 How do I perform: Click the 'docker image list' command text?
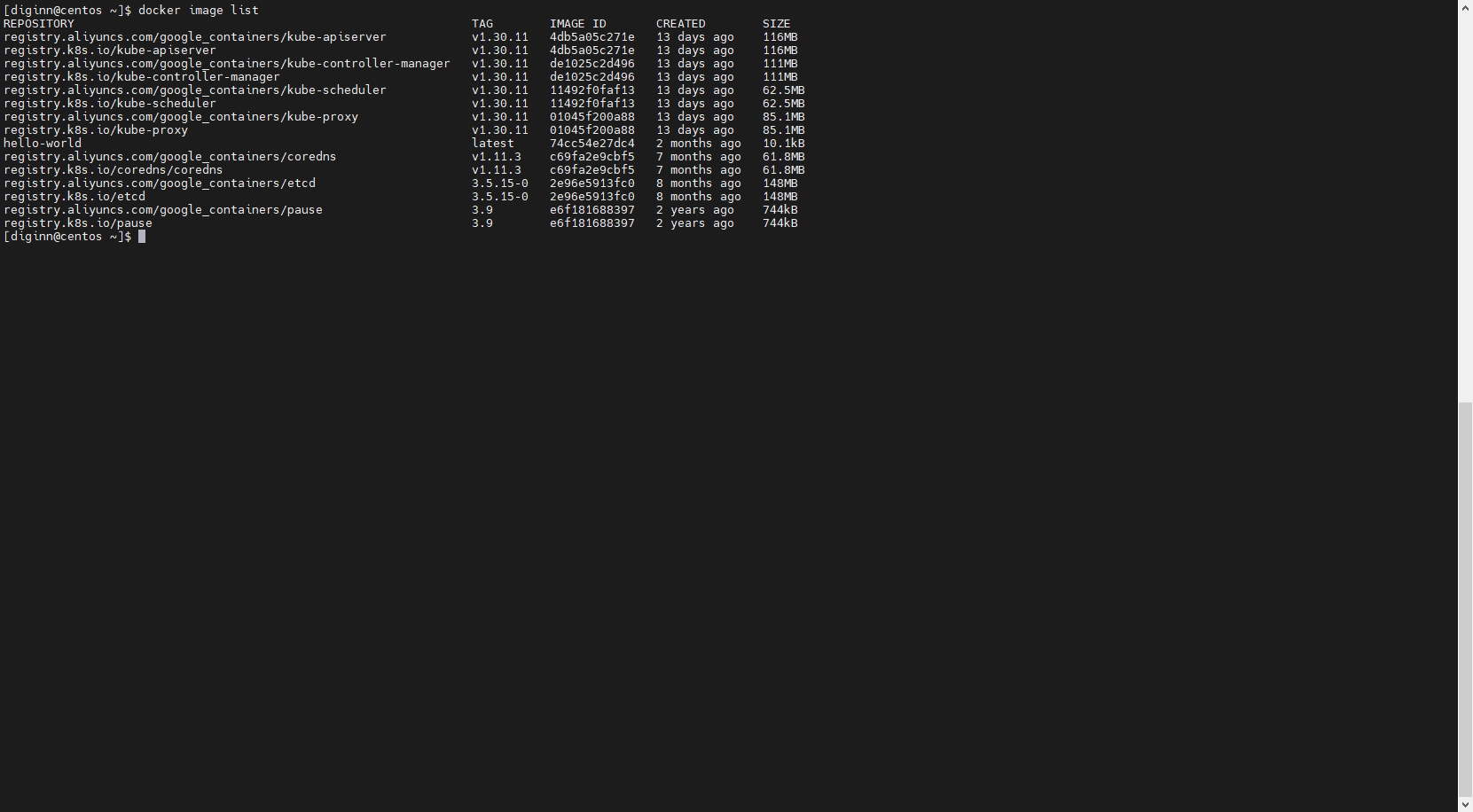click(x=199, y=10)
